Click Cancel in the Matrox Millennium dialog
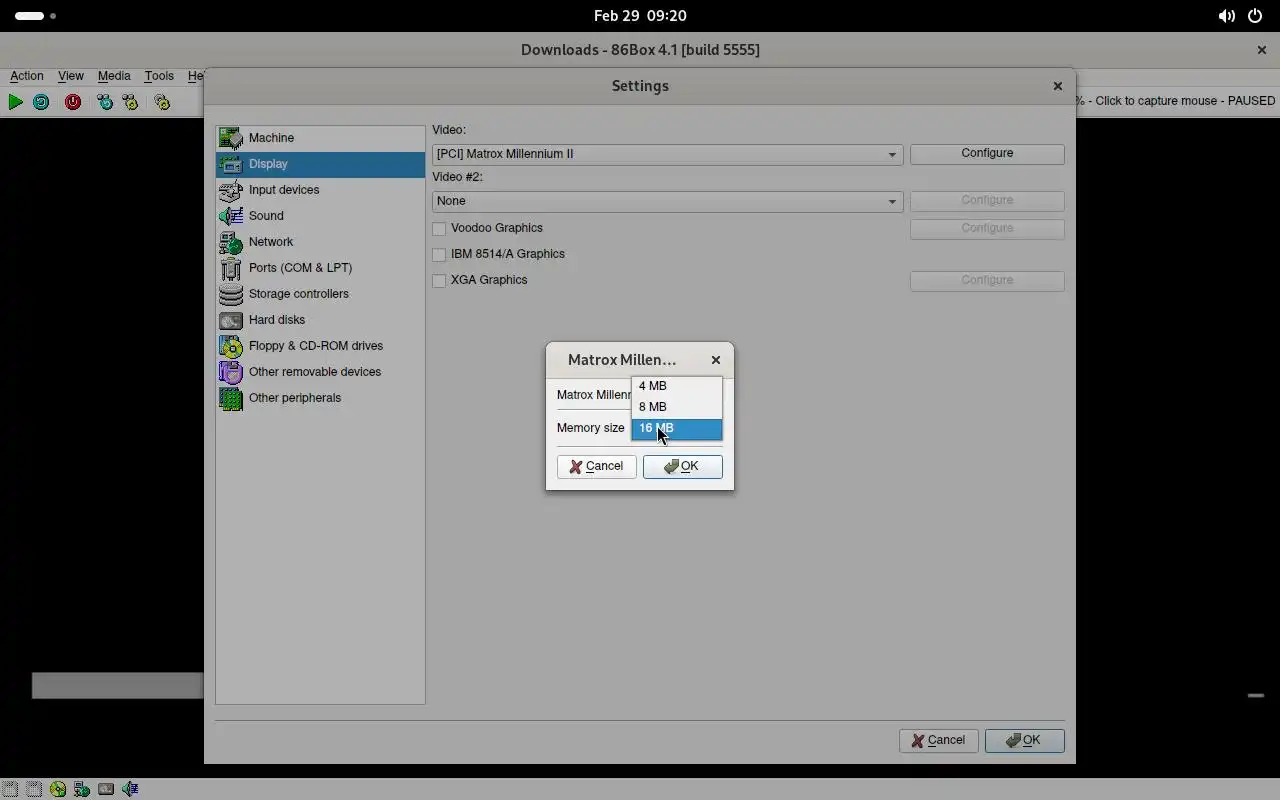The width and height of the screenshot is (1280, 800). 596,466
